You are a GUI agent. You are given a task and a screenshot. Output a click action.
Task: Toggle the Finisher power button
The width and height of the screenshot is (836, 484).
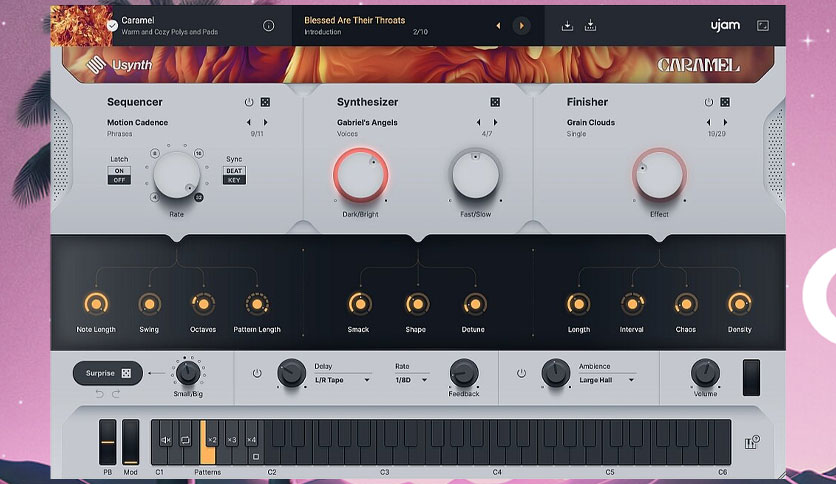pos(709,102)
